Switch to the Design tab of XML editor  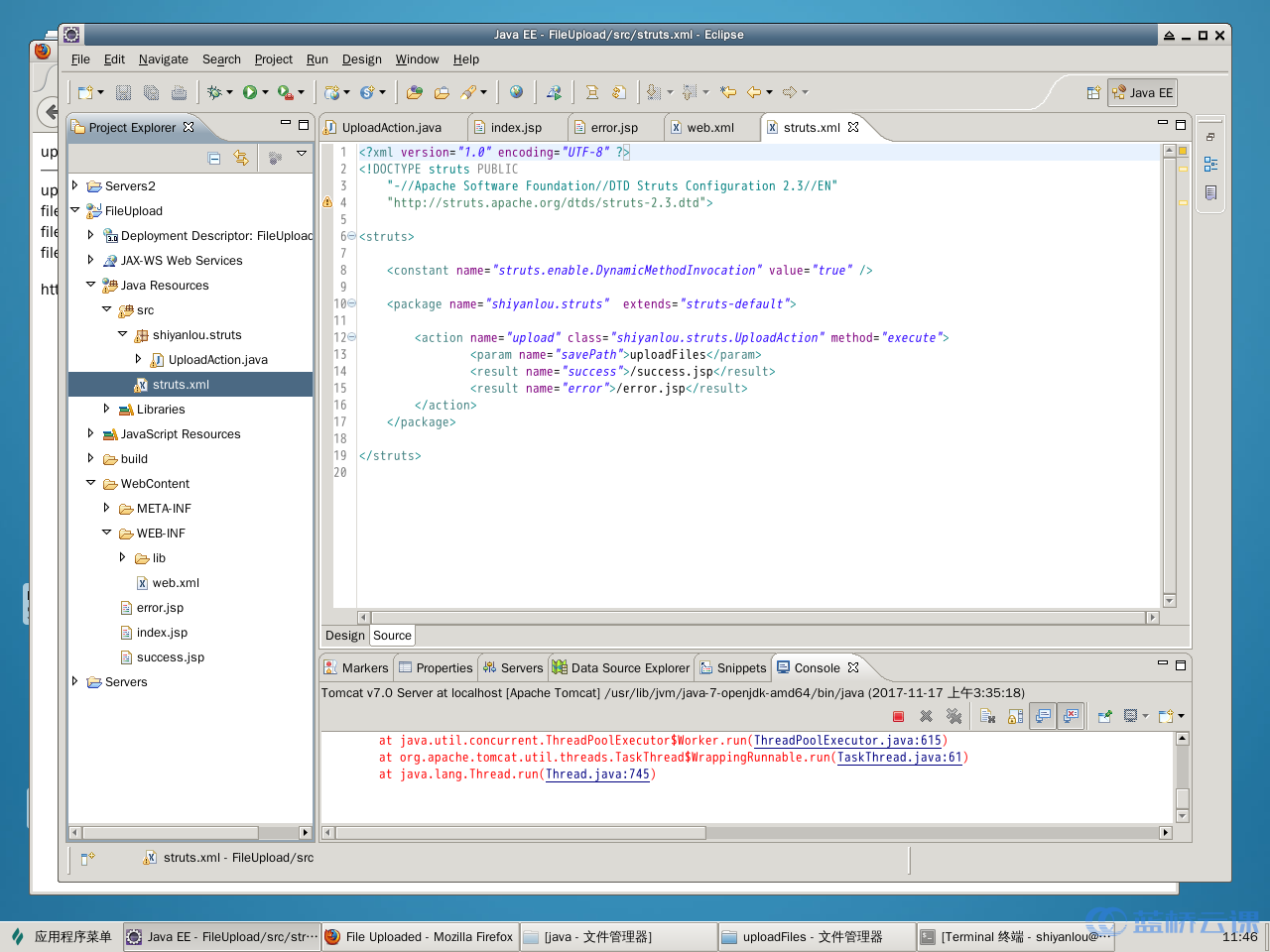tap(345, 636)
